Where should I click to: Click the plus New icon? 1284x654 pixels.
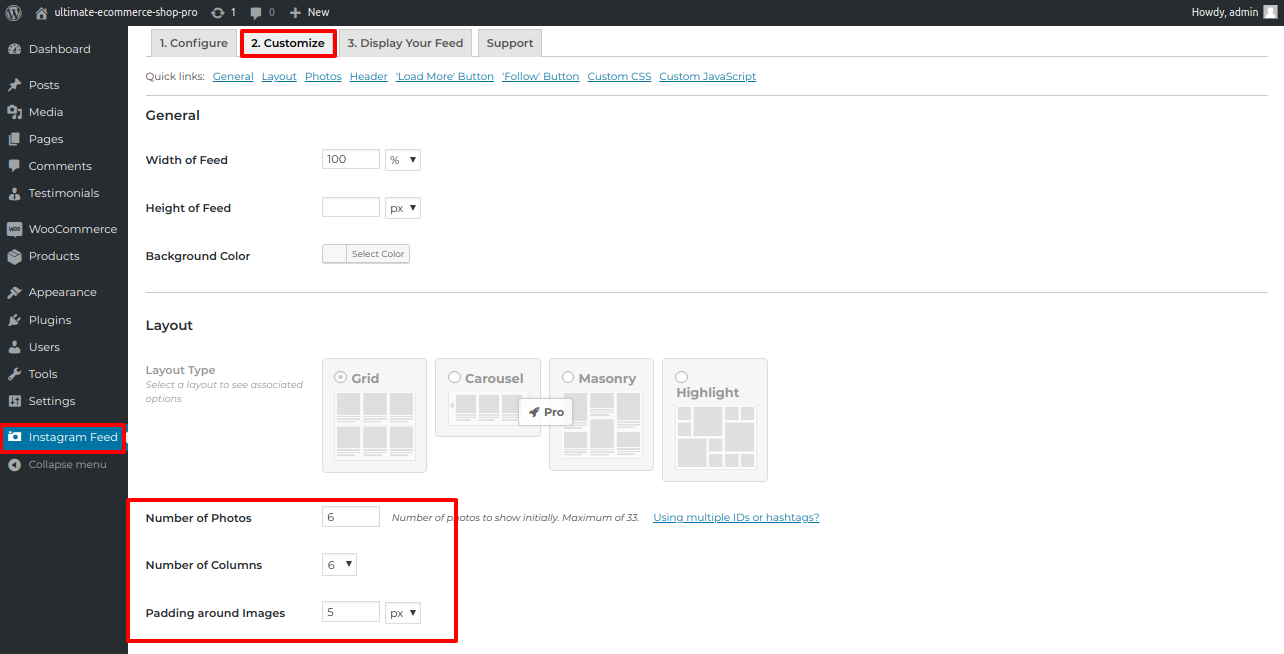(x=295, y=12)
